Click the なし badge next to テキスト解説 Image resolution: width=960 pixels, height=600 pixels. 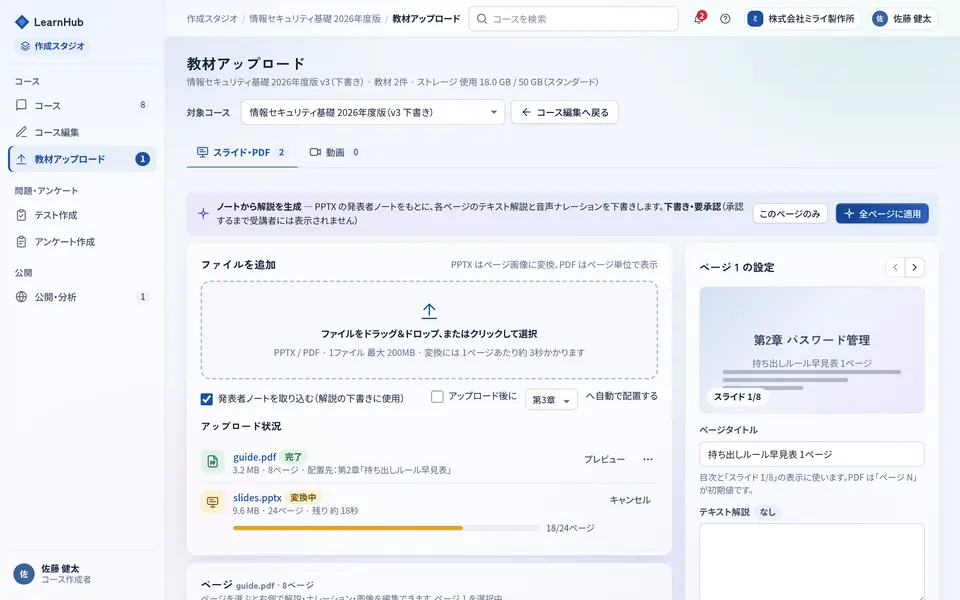click(x=767, y=512)
